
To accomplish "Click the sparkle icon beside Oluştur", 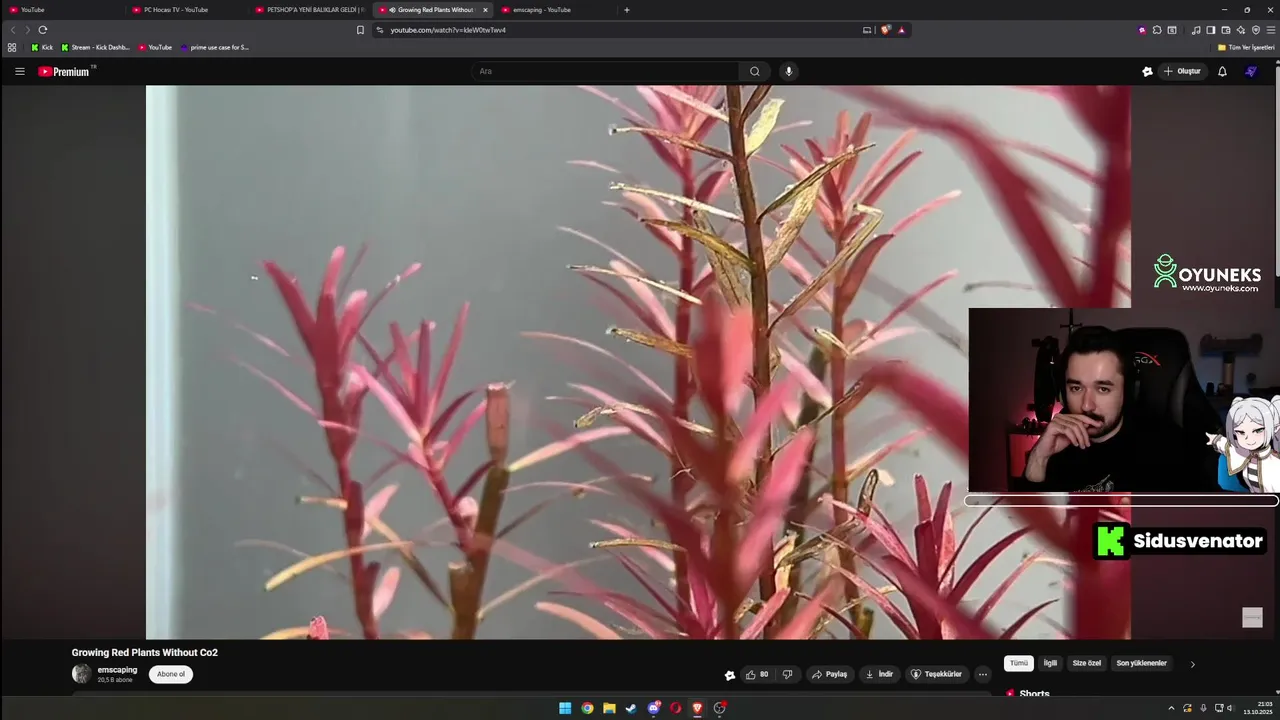I will click(1147, 71).
